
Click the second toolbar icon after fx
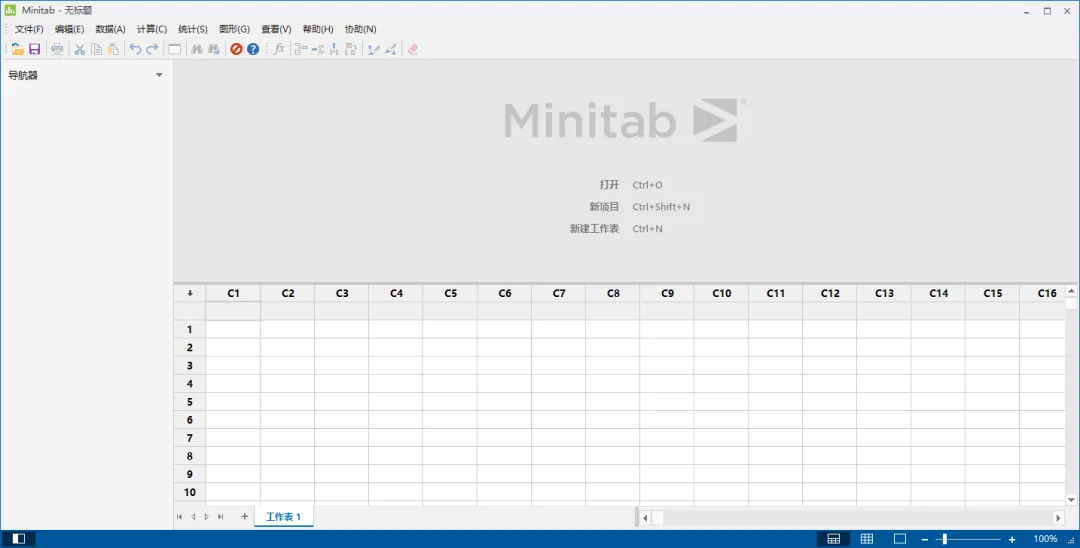click(318, 49)
